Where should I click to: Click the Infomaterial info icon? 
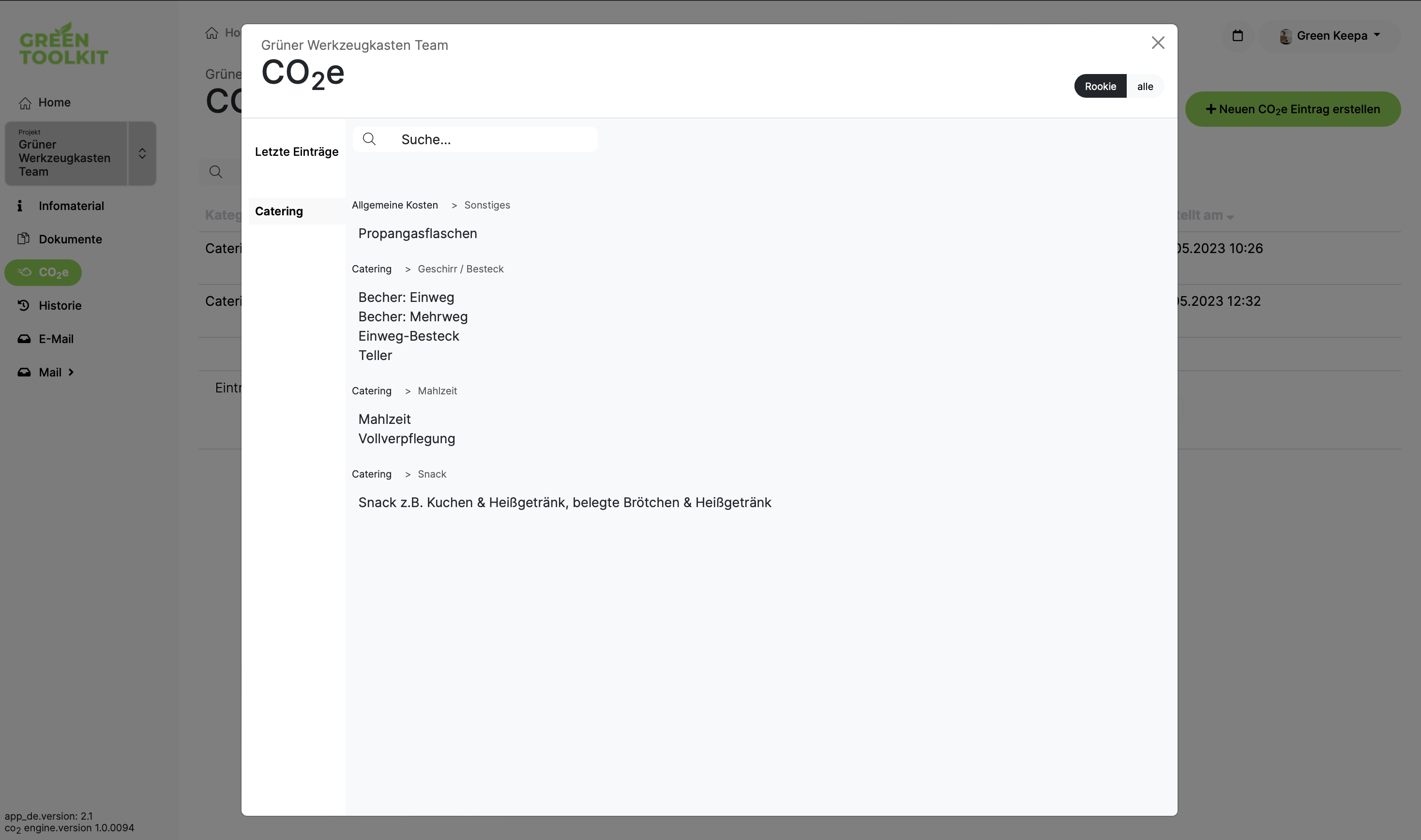coord(20,206)
